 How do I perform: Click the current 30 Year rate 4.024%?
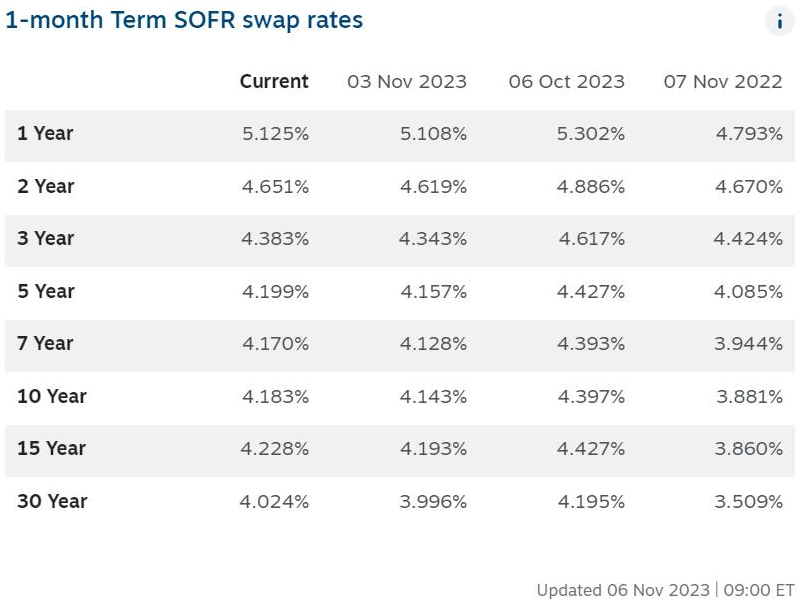pyautogui.click(x=274, y=501)
